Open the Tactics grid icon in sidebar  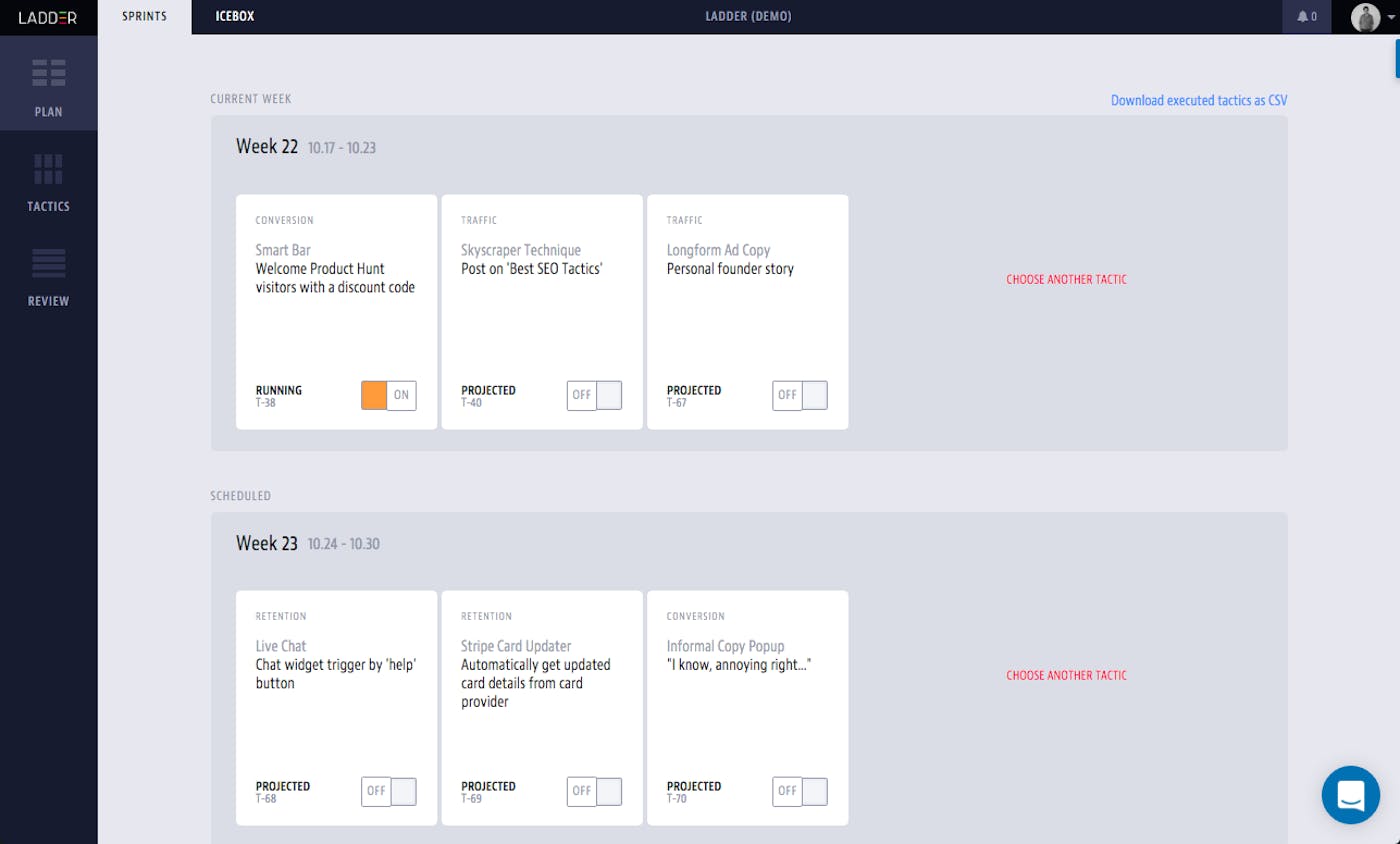(48, 169)
